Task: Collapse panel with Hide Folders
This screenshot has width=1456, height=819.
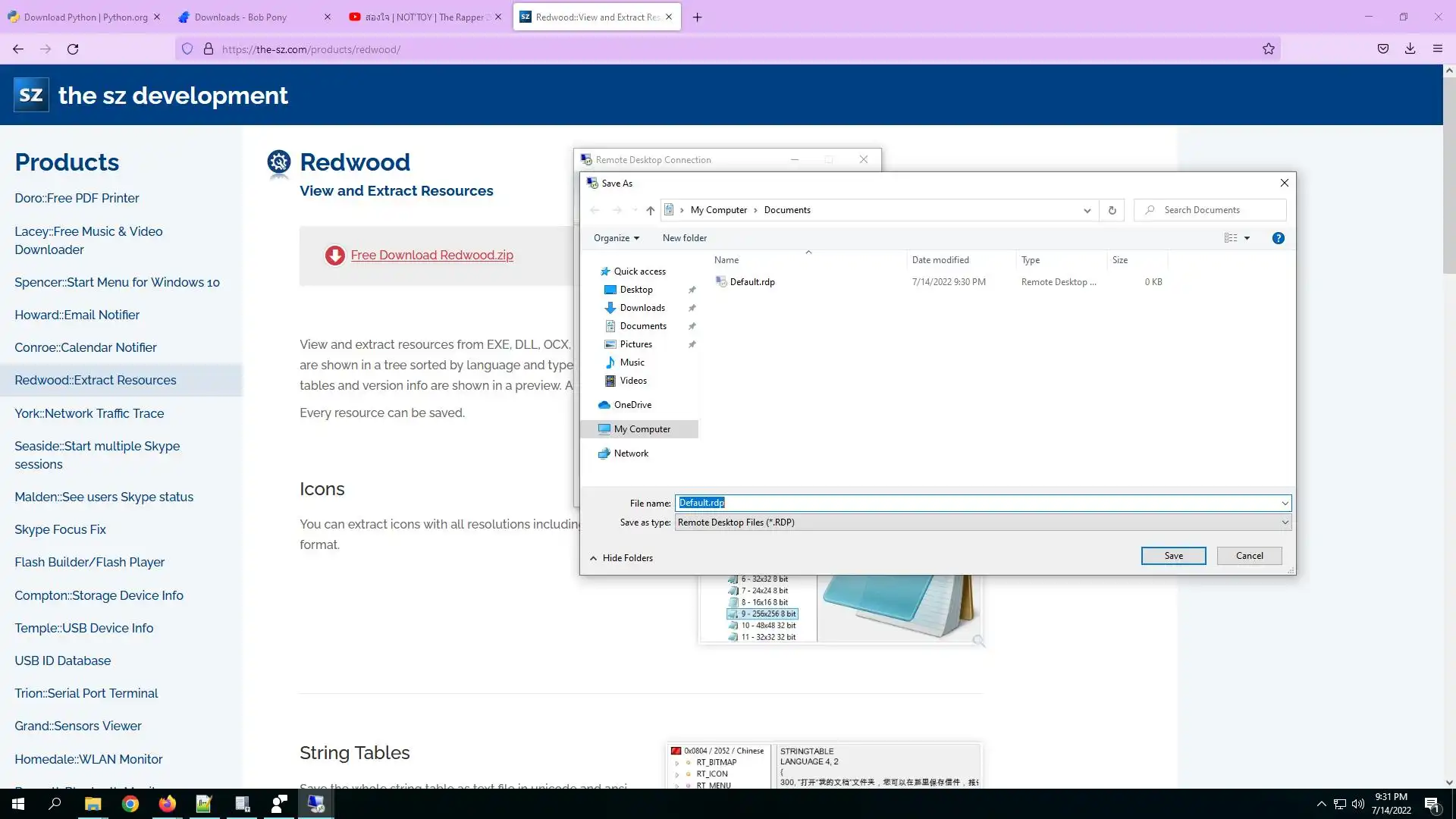Action: coord(621,558)
